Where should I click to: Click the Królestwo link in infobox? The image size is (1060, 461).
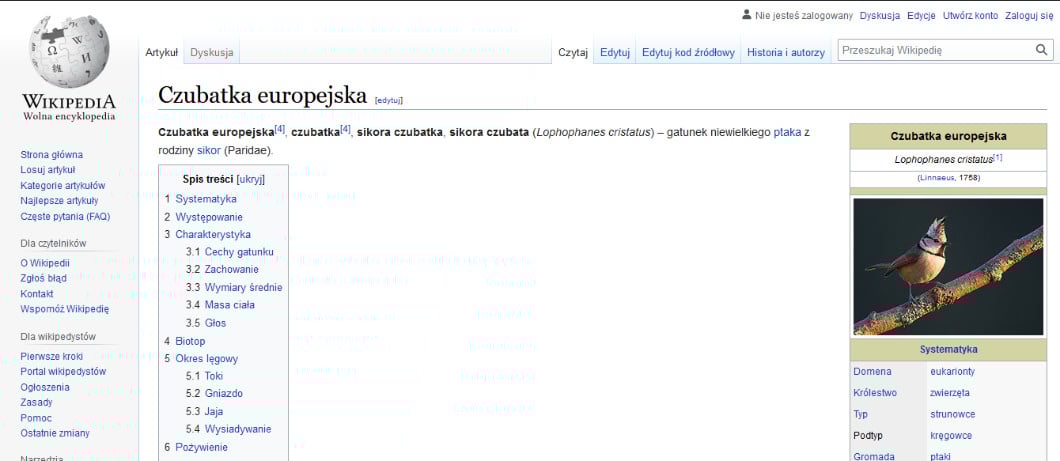pos(875,393)
